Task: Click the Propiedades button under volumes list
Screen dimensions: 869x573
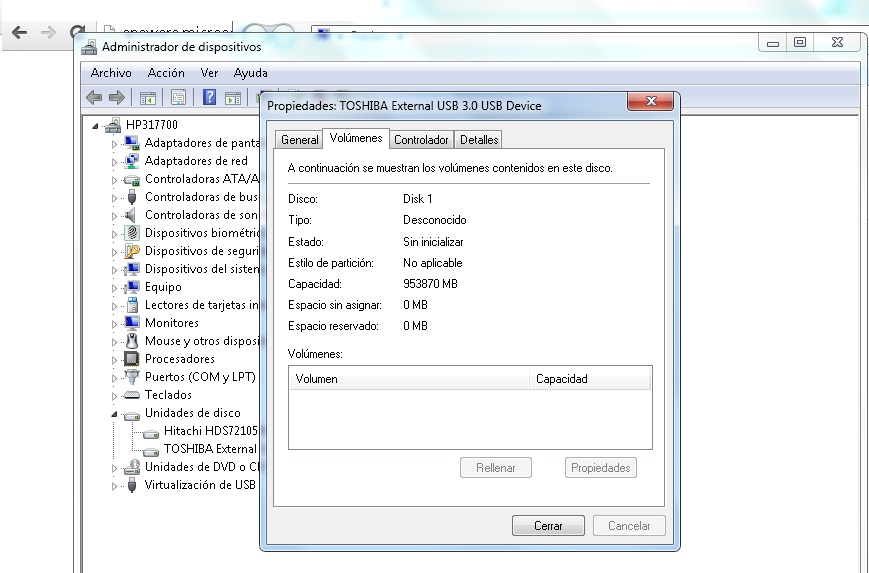Action: tap(601, 468)
